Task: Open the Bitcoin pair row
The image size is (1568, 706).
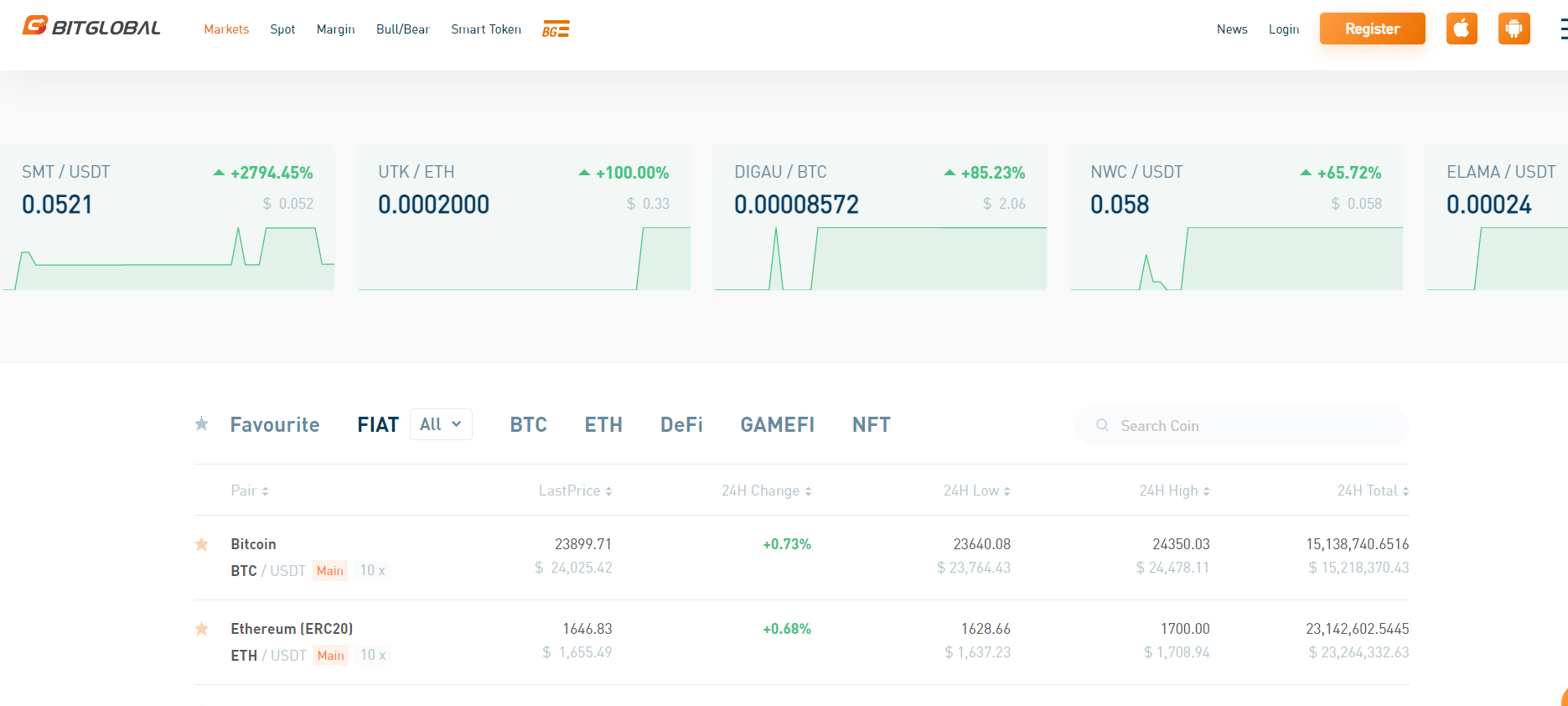Action: coord(802,558)
